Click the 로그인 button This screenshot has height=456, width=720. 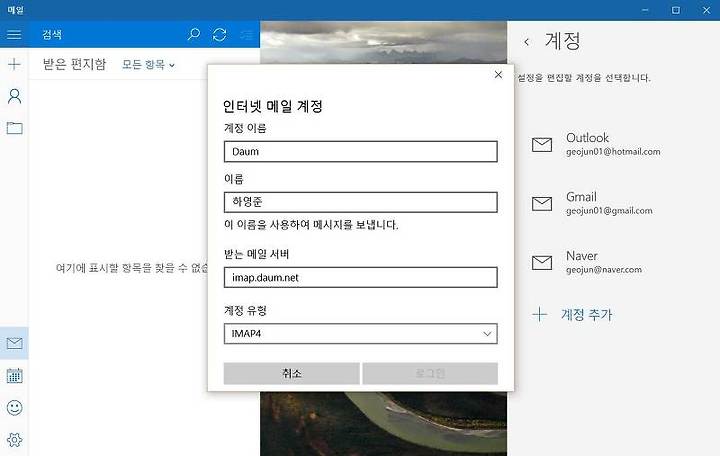(430, 373)
